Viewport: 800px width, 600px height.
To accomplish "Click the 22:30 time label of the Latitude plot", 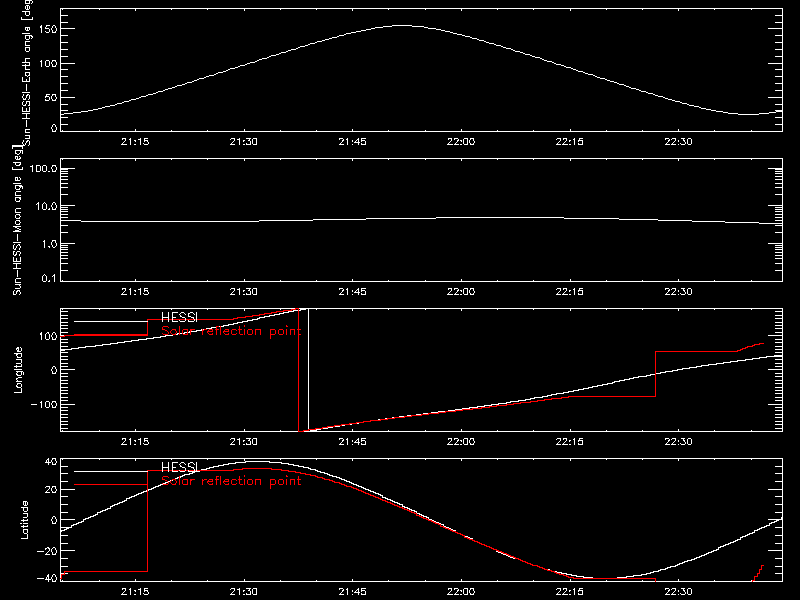I will [x=679, y=592].
